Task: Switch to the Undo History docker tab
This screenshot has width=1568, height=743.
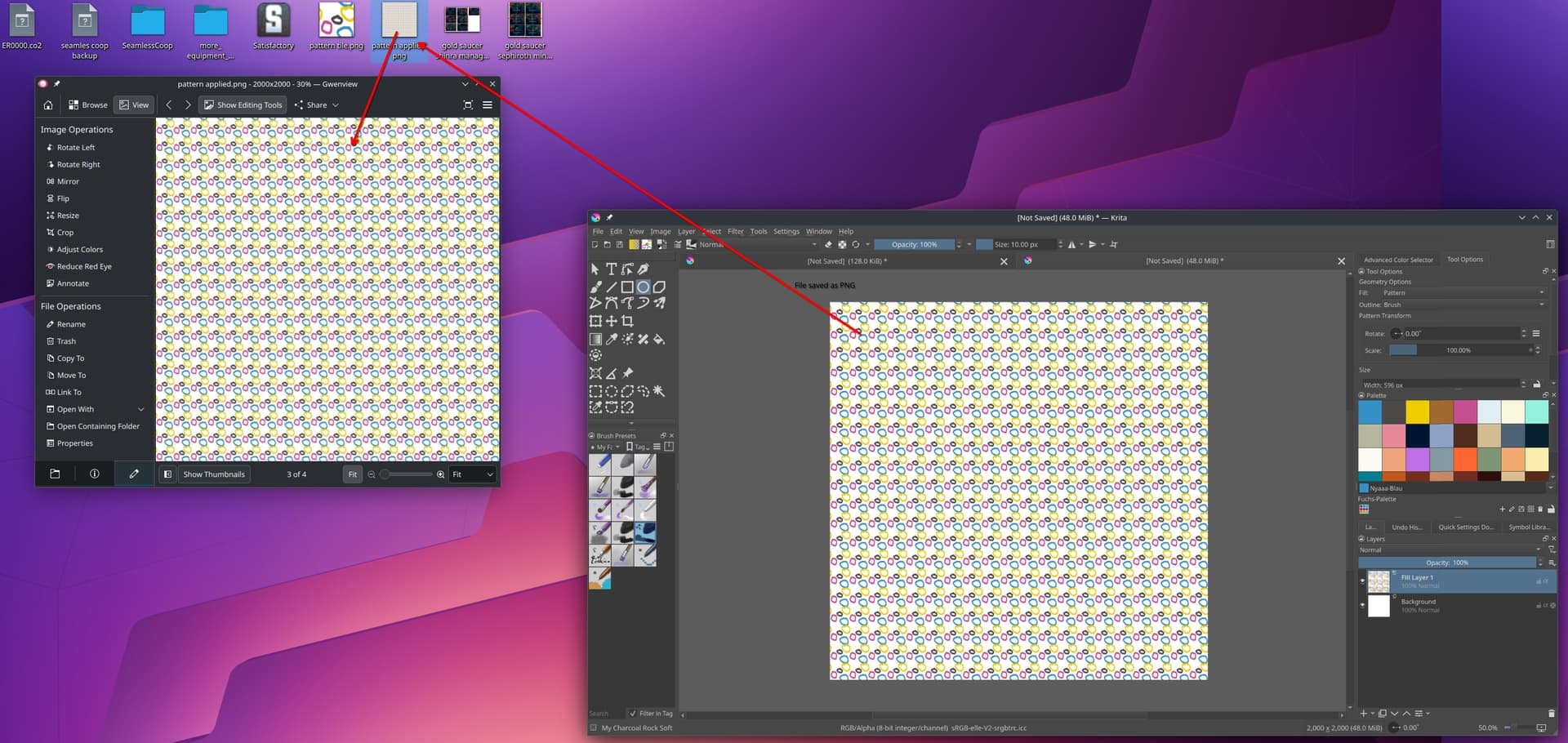Action: click(1407, 527)
